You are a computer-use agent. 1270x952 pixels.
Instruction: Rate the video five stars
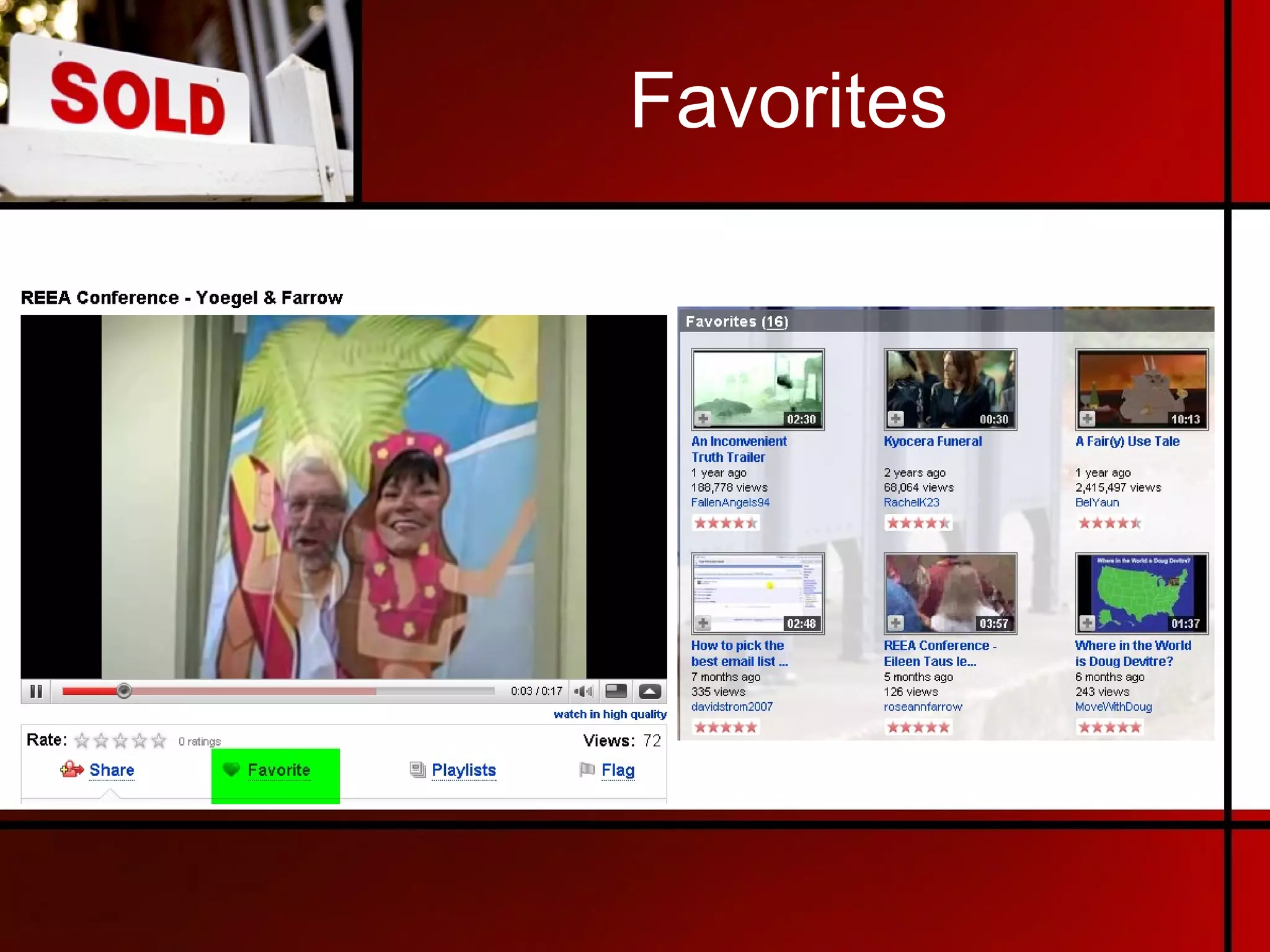click(159, 741)
